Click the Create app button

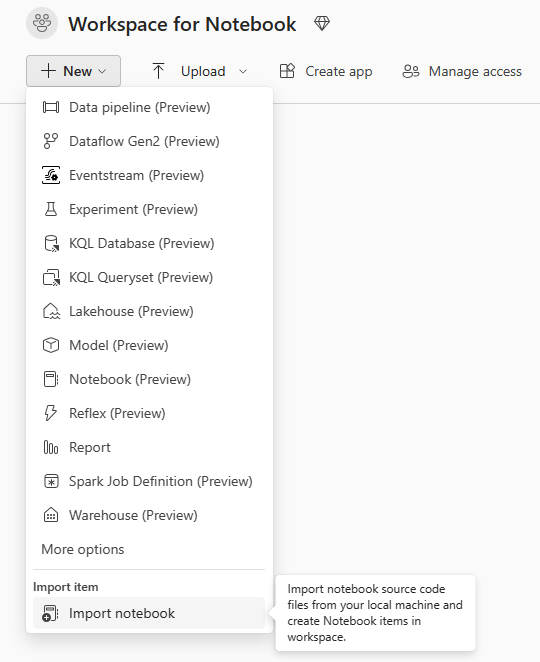click(326, 71)
